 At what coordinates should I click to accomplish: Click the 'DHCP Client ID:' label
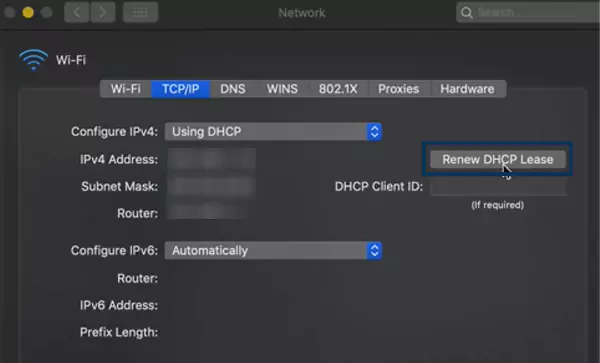(379, 187)
